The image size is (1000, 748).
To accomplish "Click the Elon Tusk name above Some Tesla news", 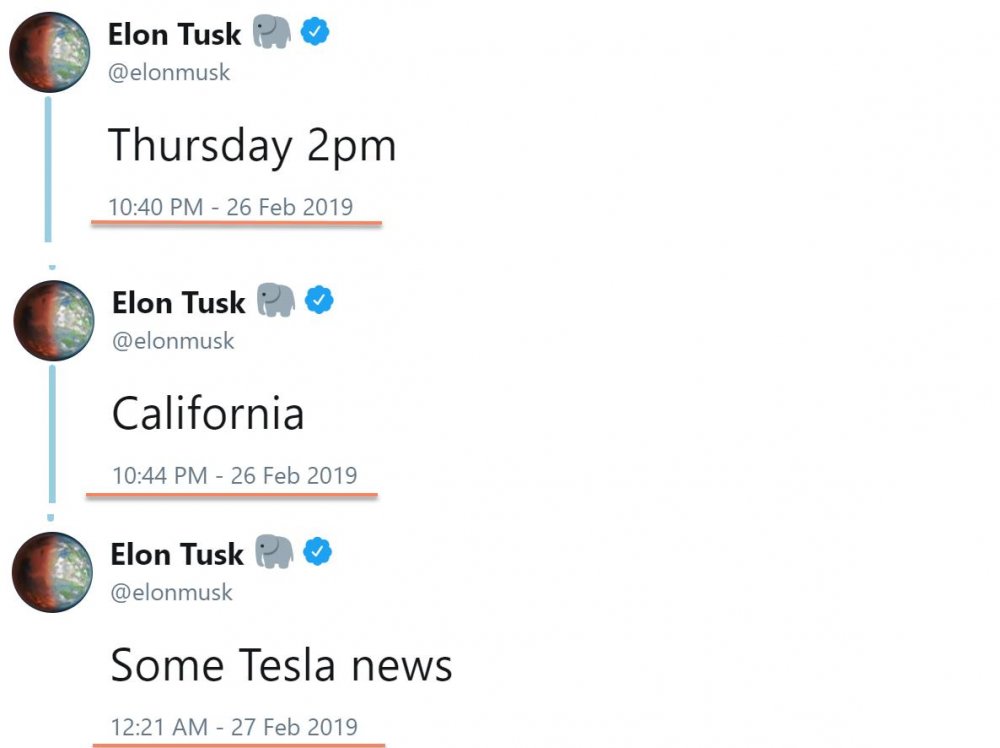I will 177,554.
